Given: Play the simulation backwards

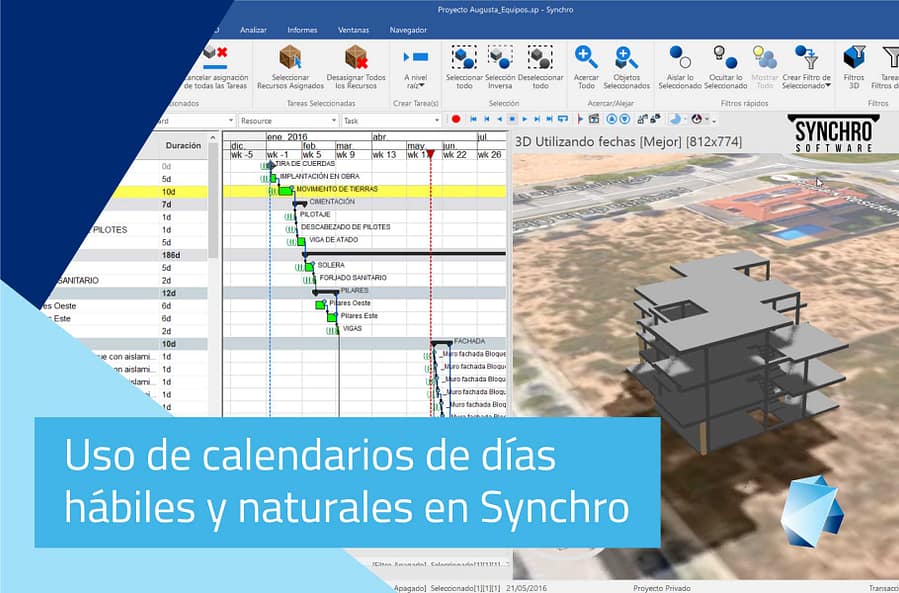Looking at the screenshot, I should click(x=499, y=119).
